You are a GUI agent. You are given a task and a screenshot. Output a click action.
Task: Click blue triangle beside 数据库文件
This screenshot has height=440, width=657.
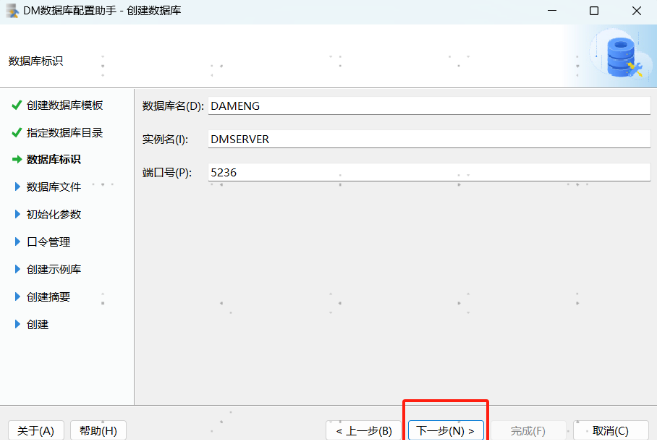17,187
